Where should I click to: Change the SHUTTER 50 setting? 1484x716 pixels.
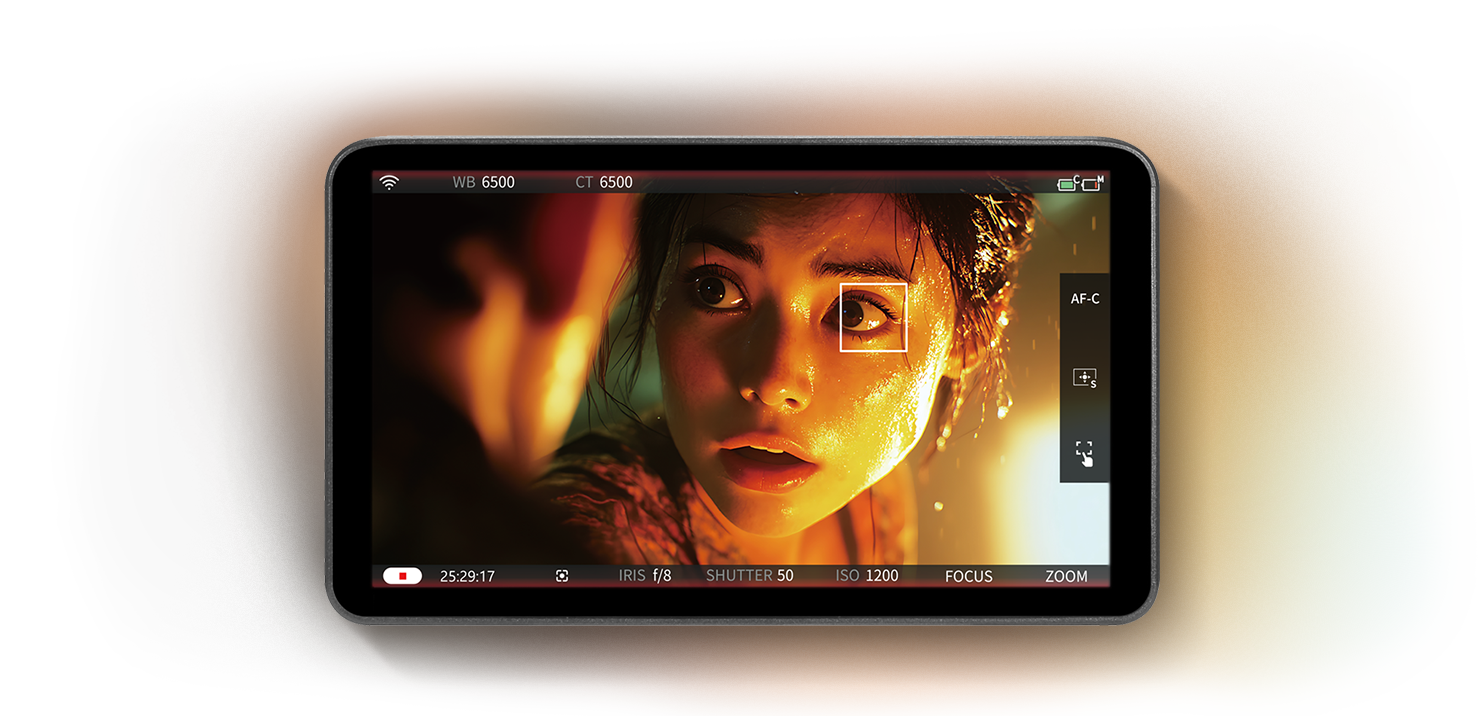[750, 576]
